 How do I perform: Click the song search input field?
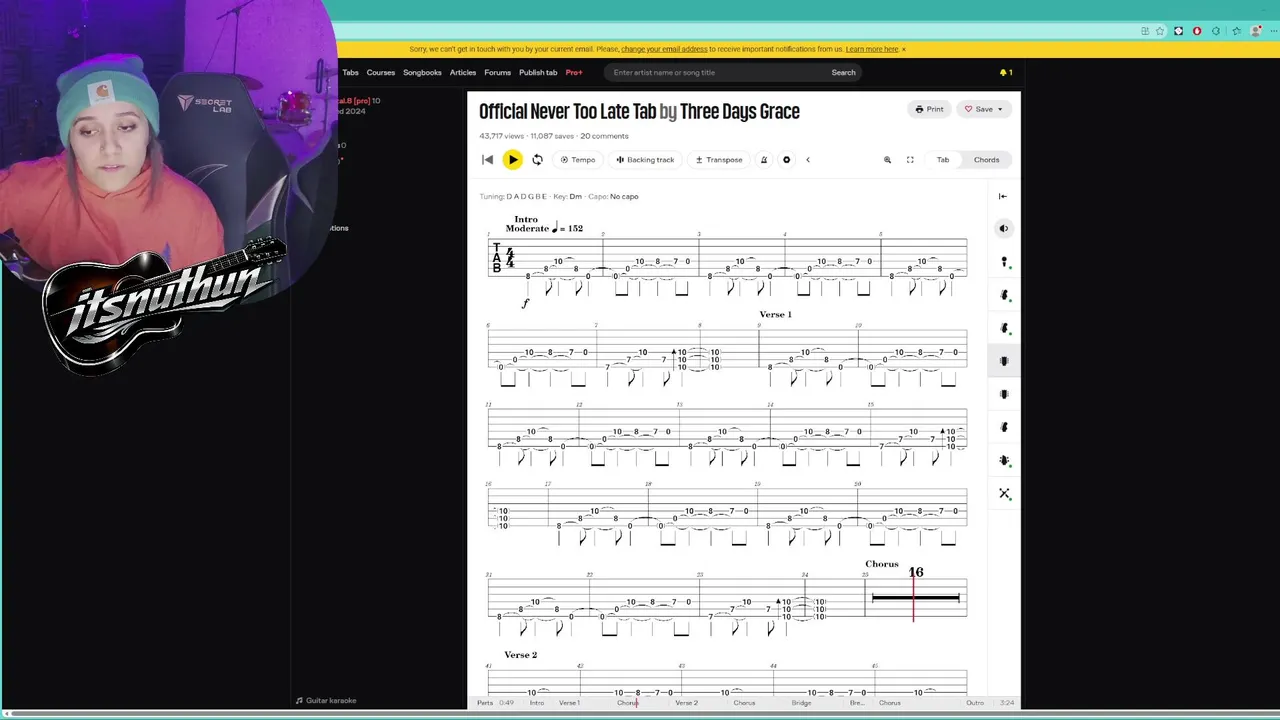point(717,72)
